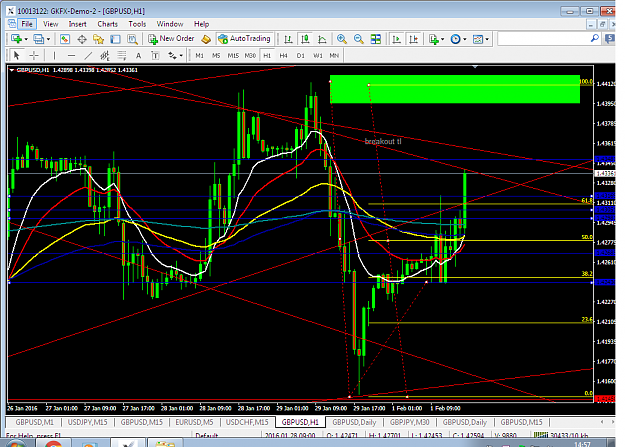This screenshot has height=447, width=625.
Task: Open the Market Watch window icon
Action: pos(65,39)
